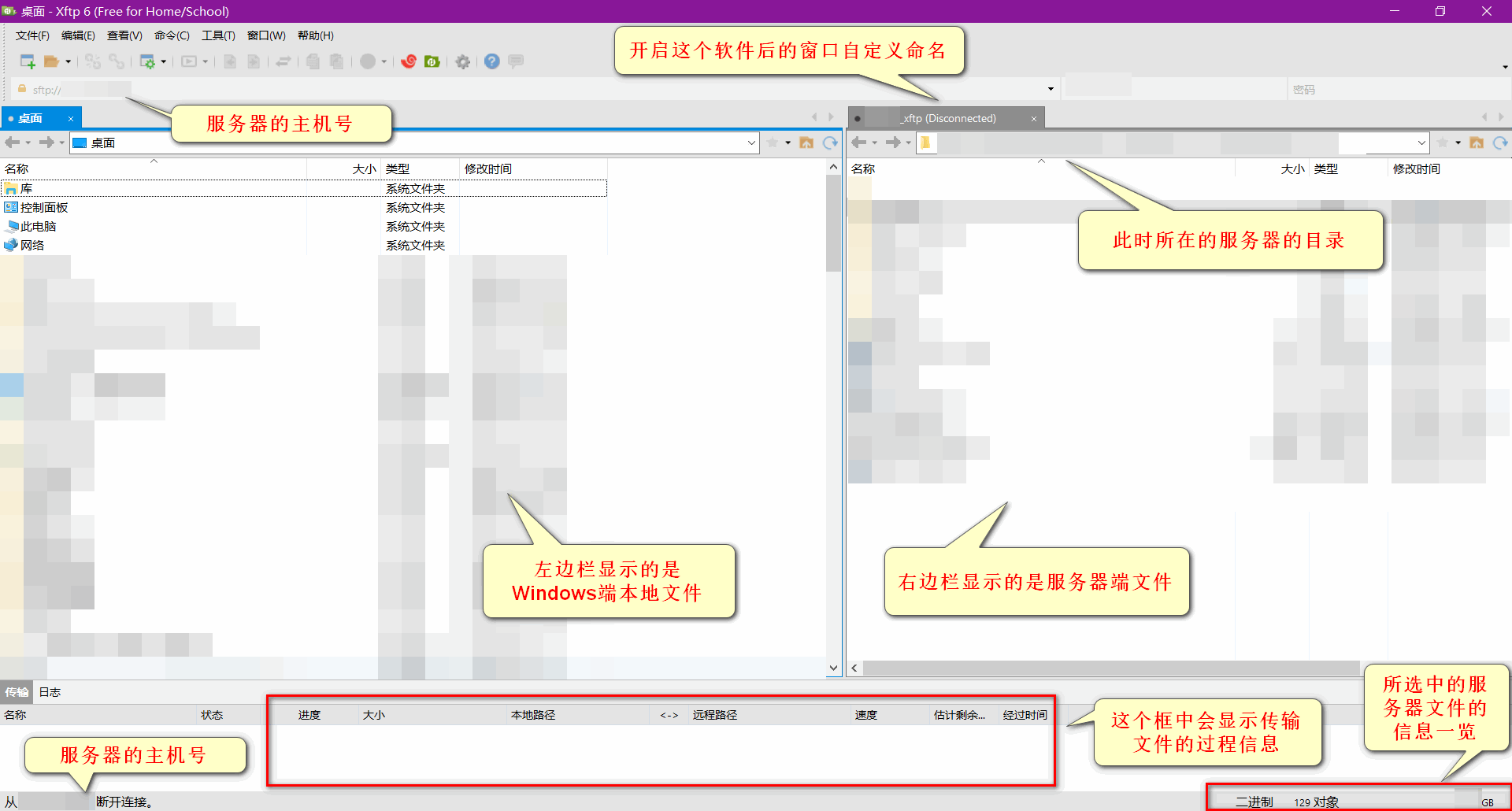This screenshot has height=811, width=1512.
Task: Expand the Open Session dropdown arrow
Action: pos(69,61)
